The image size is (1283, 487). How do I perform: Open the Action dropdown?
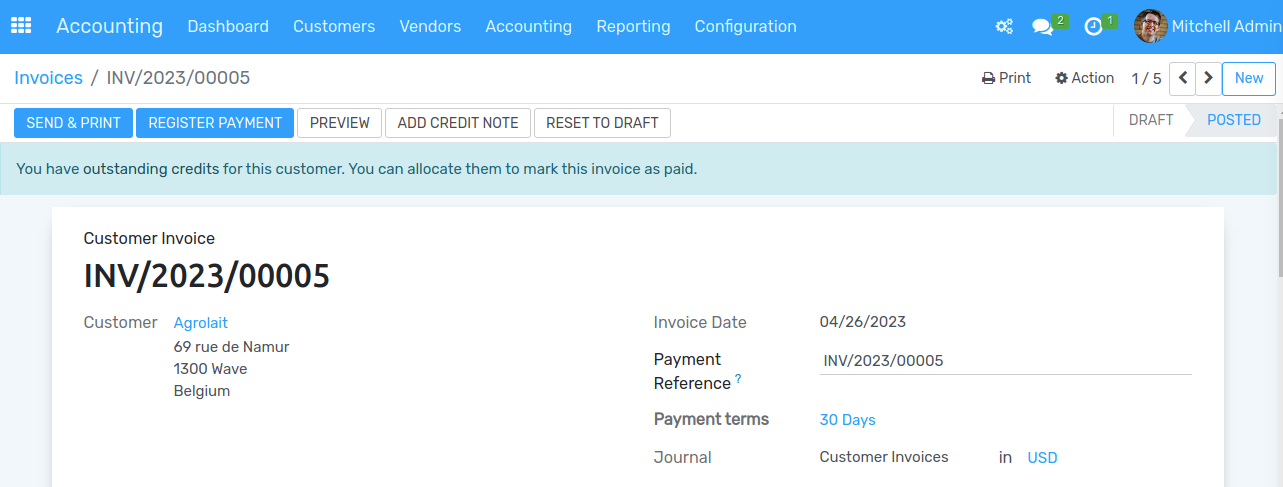1084,78
